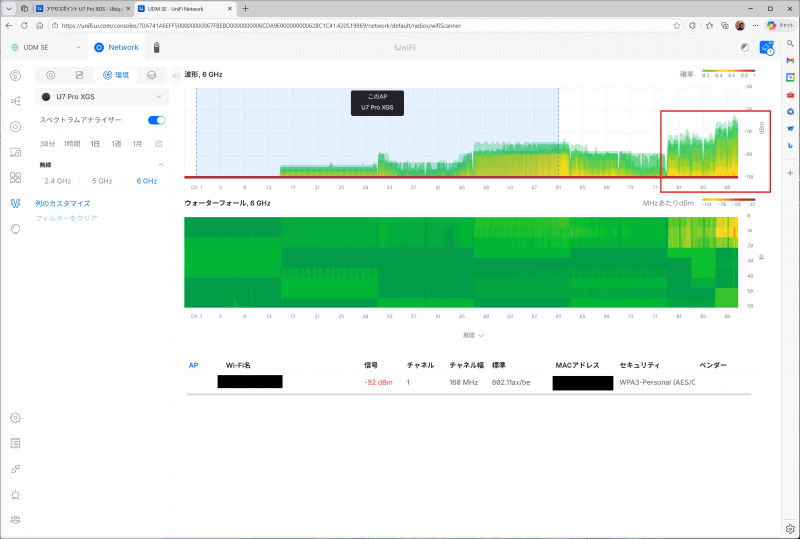The width and height of the screenshot is (800, 539).
Task: Switch to the アクセスポイント U7 Pro XGS browser tab
Action: coord(84,9)
